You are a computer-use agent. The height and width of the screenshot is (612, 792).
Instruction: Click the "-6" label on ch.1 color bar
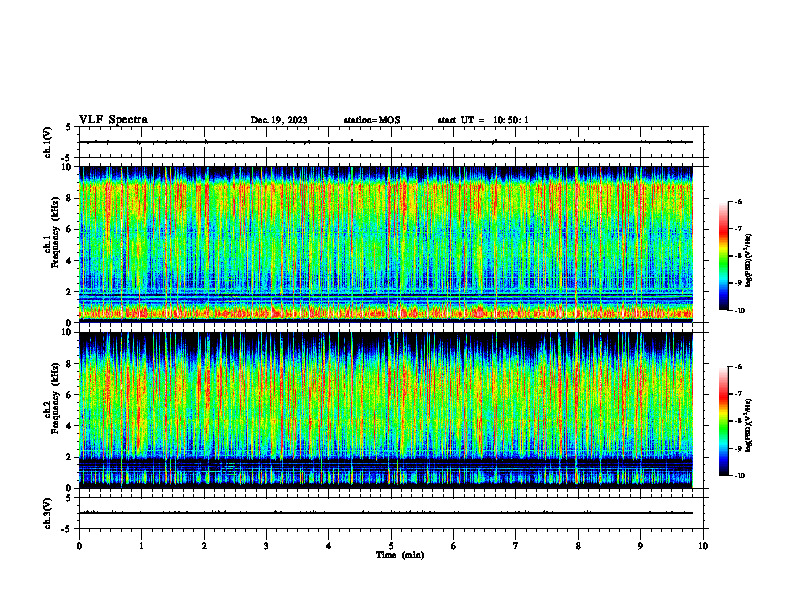point(738,201)
